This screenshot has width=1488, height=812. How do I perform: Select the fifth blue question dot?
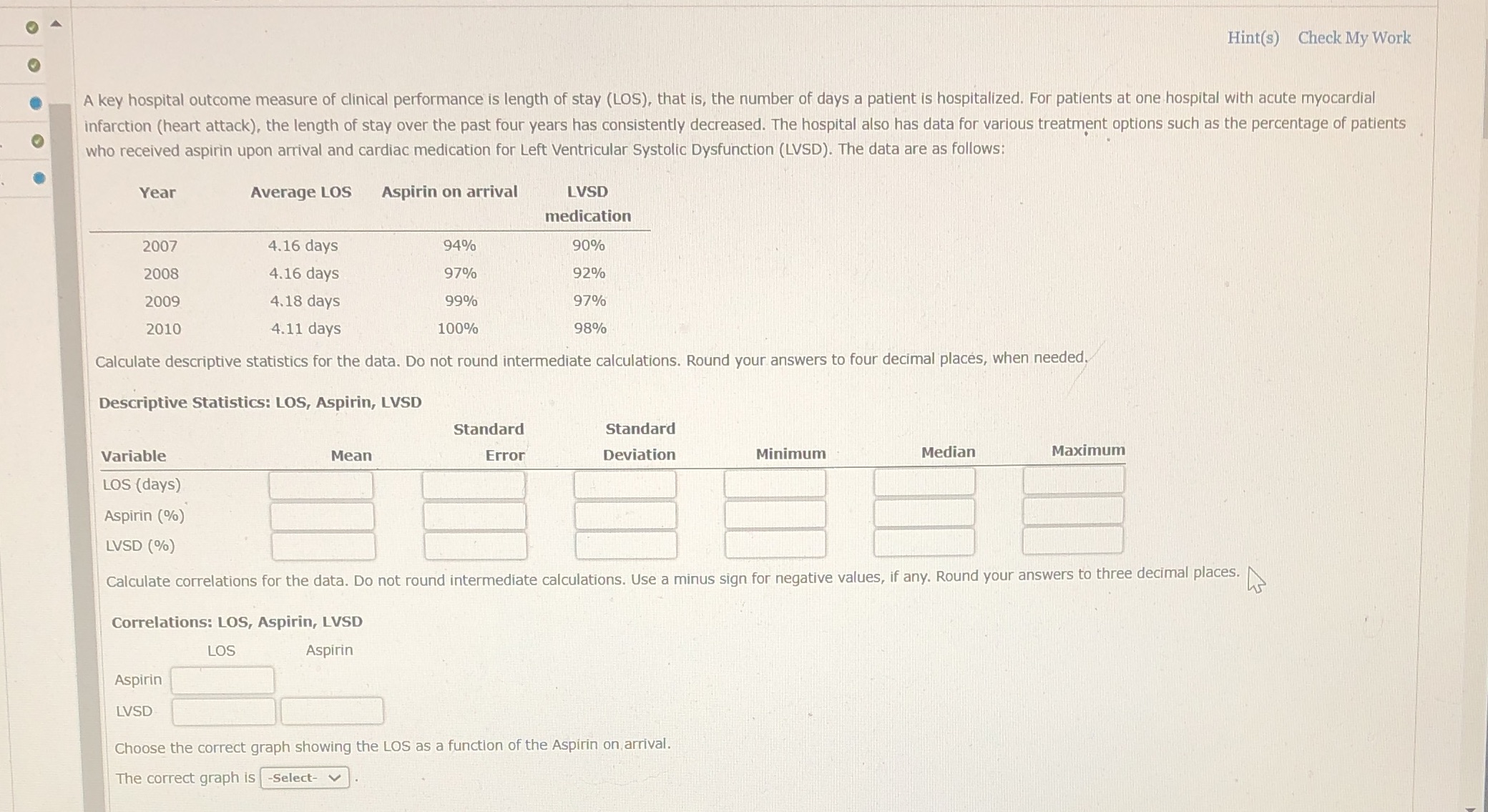click(37, 176)
